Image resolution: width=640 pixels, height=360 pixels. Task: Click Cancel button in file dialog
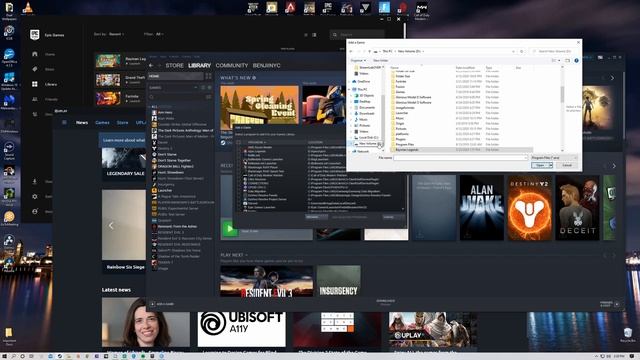(x=567, y=165)
